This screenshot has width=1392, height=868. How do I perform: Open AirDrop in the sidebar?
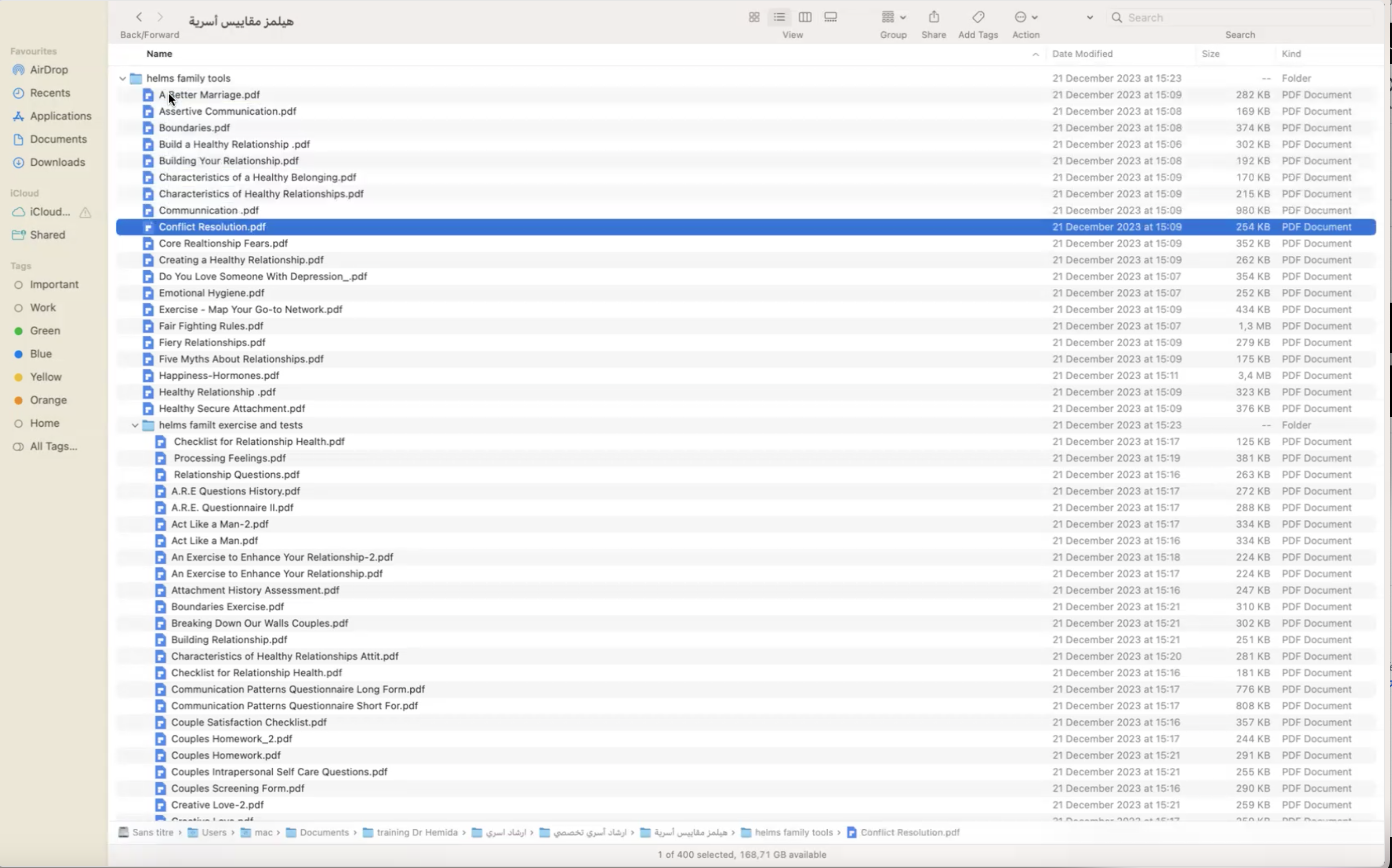click(x=48, y=69)
